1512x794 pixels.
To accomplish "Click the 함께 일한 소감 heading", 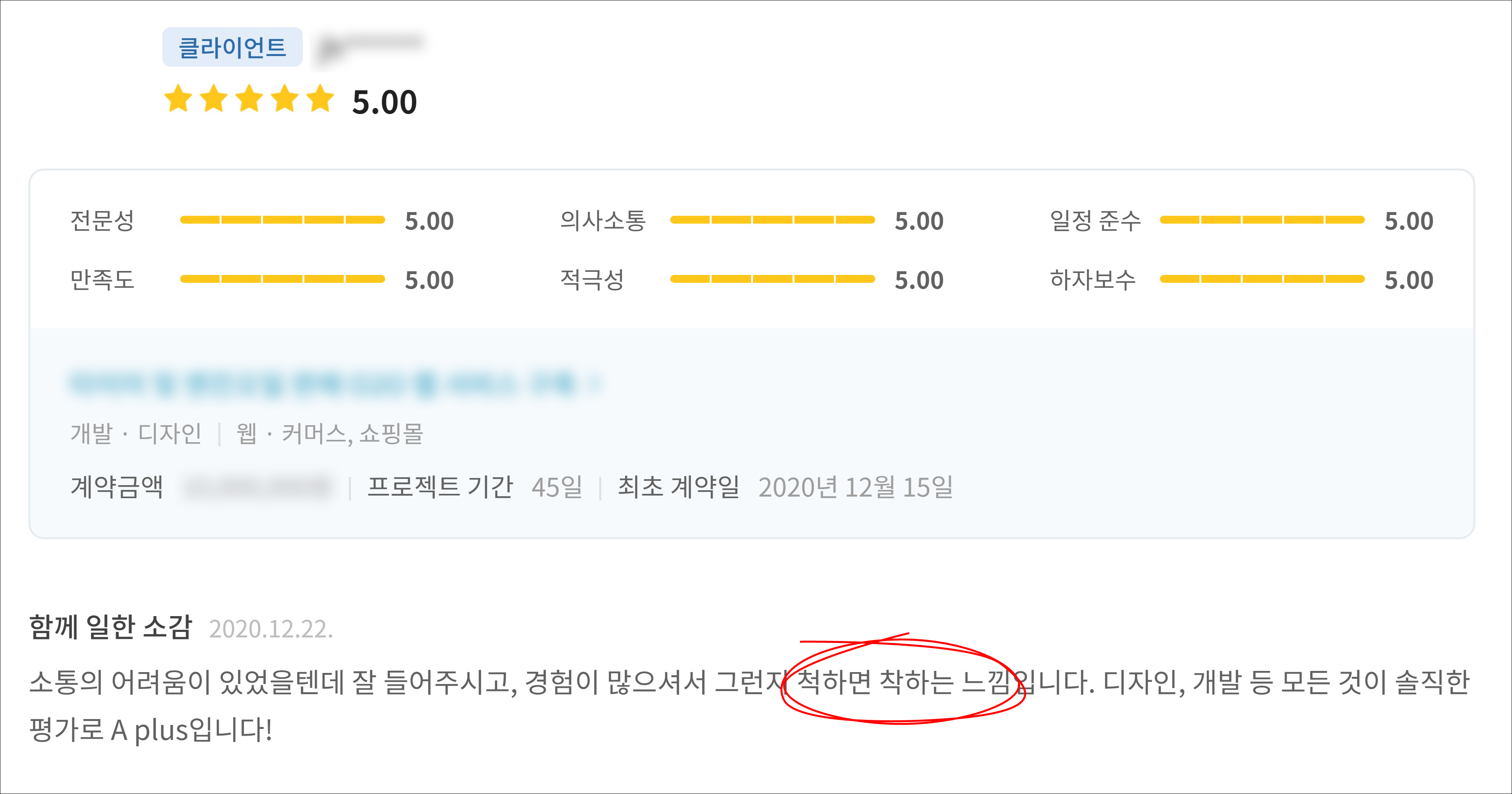I will tap(110, 627).
